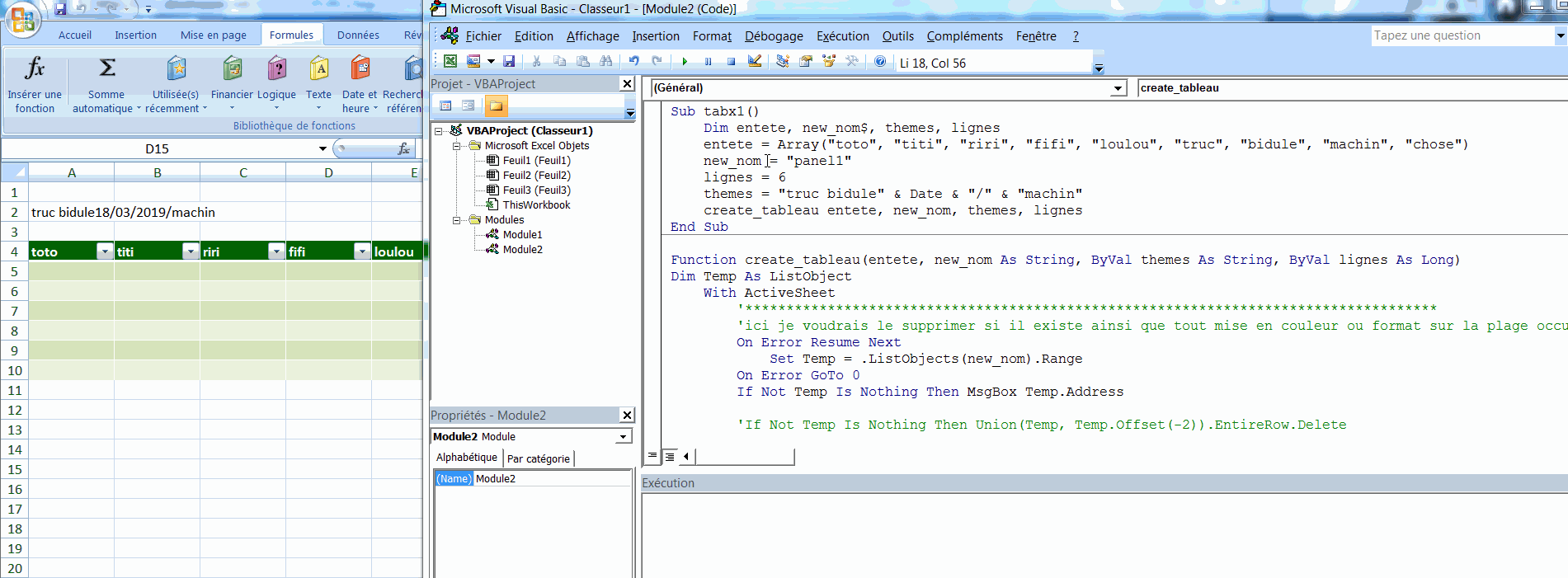1568x578 pixels.
Task: Open the Toolbox toolbar icon
Action: pos(852,61)
